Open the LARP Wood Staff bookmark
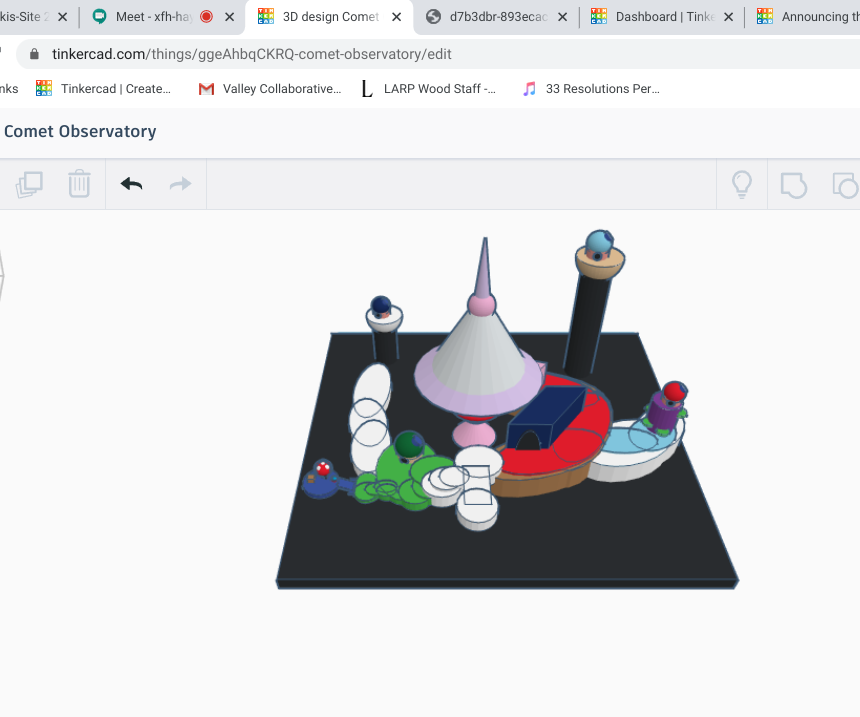The height and width of the screenshot is (717, 860). (x=428, y=89)
